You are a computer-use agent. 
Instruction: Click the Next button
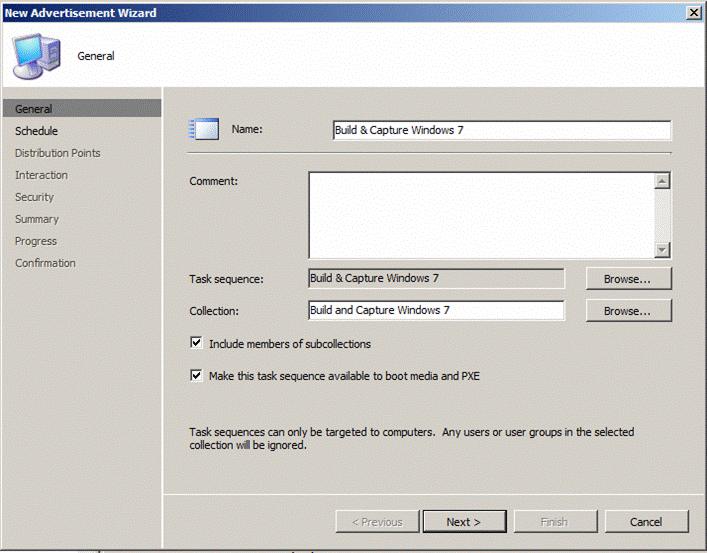463,522
